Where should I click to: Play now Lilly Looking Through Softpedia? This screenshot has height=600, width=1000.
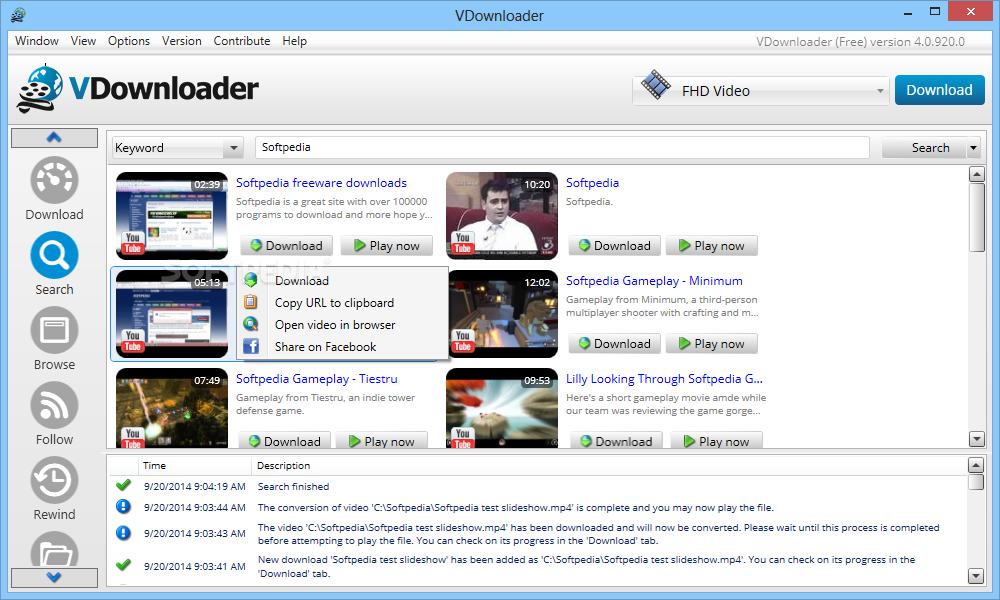coord(716,441)
